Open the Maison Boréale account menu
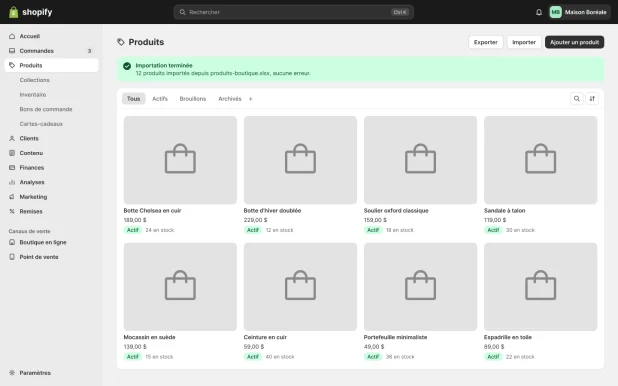The image size is (618, 386). pyautogui.click(x=579, y=12)
